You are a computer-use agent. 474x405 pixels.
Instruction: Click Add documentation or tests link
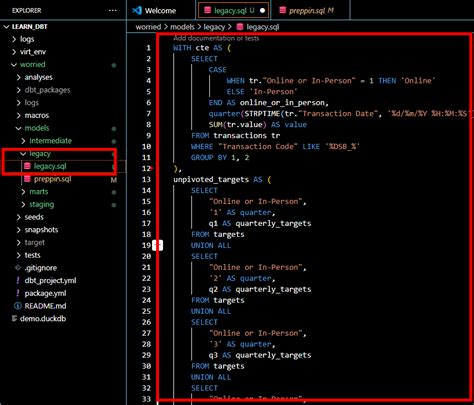point(216,38)
